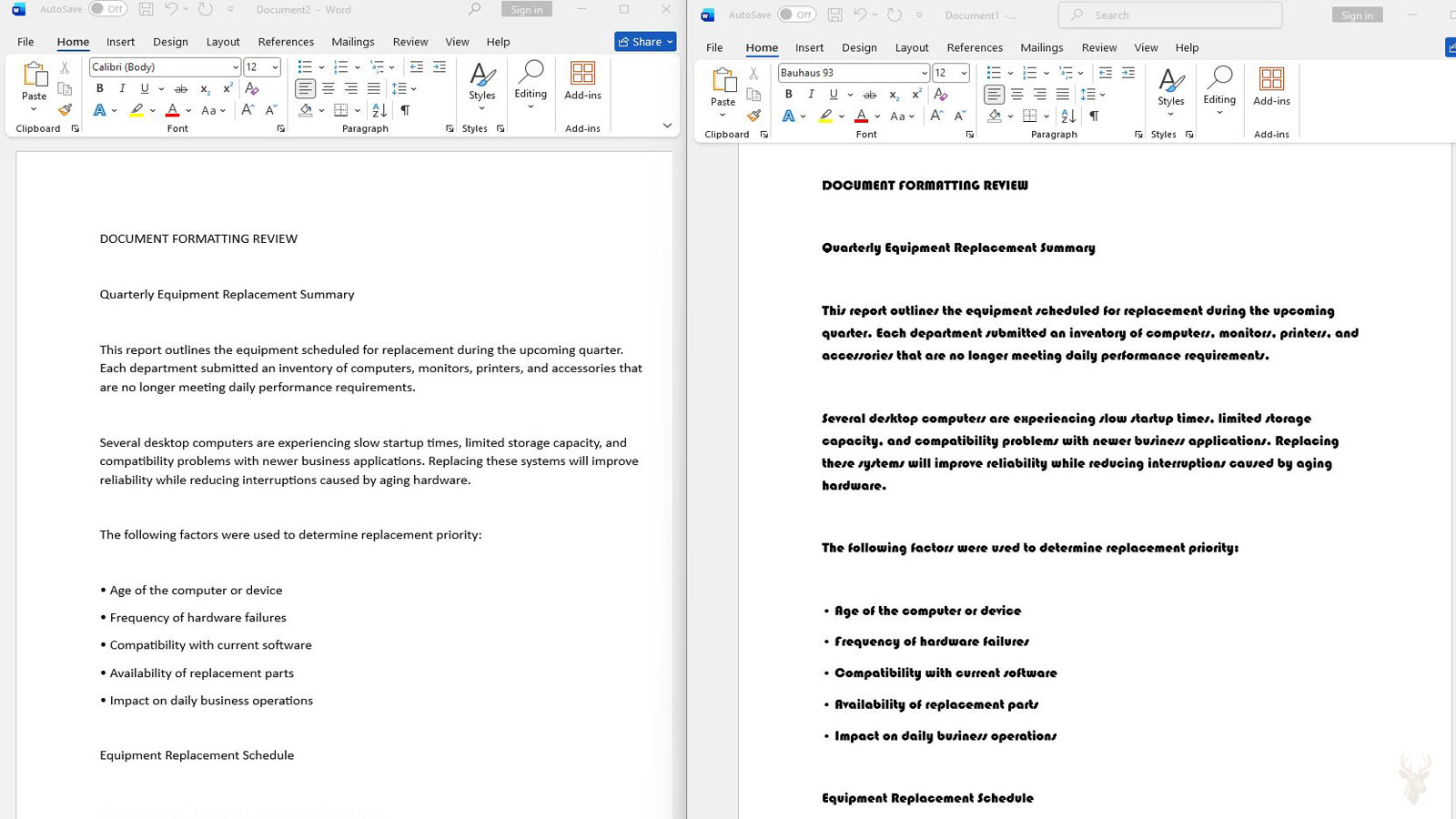Click Sign in button in Document2 window

[527, 9]
